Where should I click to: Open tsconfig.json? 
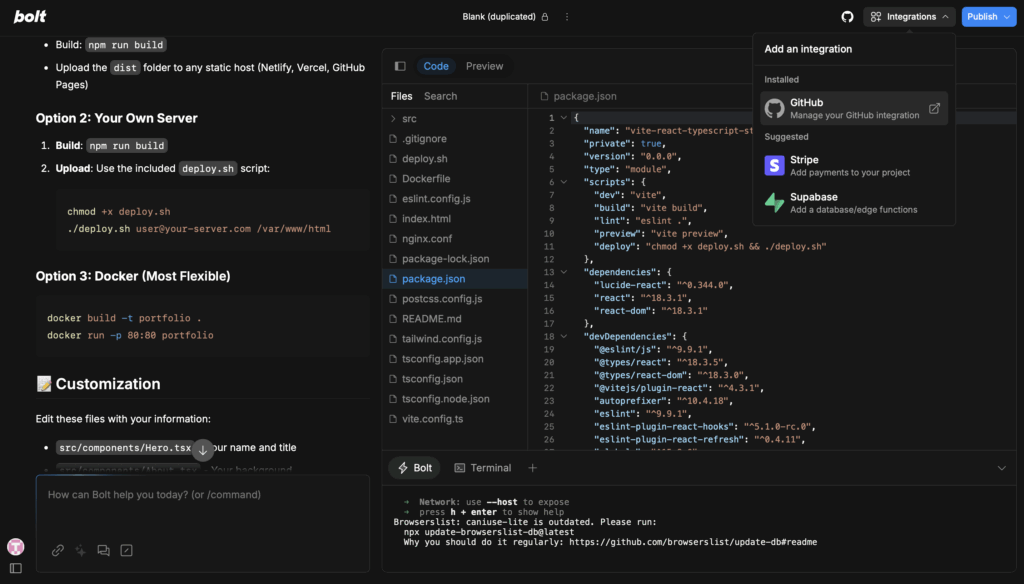point(455,379)
